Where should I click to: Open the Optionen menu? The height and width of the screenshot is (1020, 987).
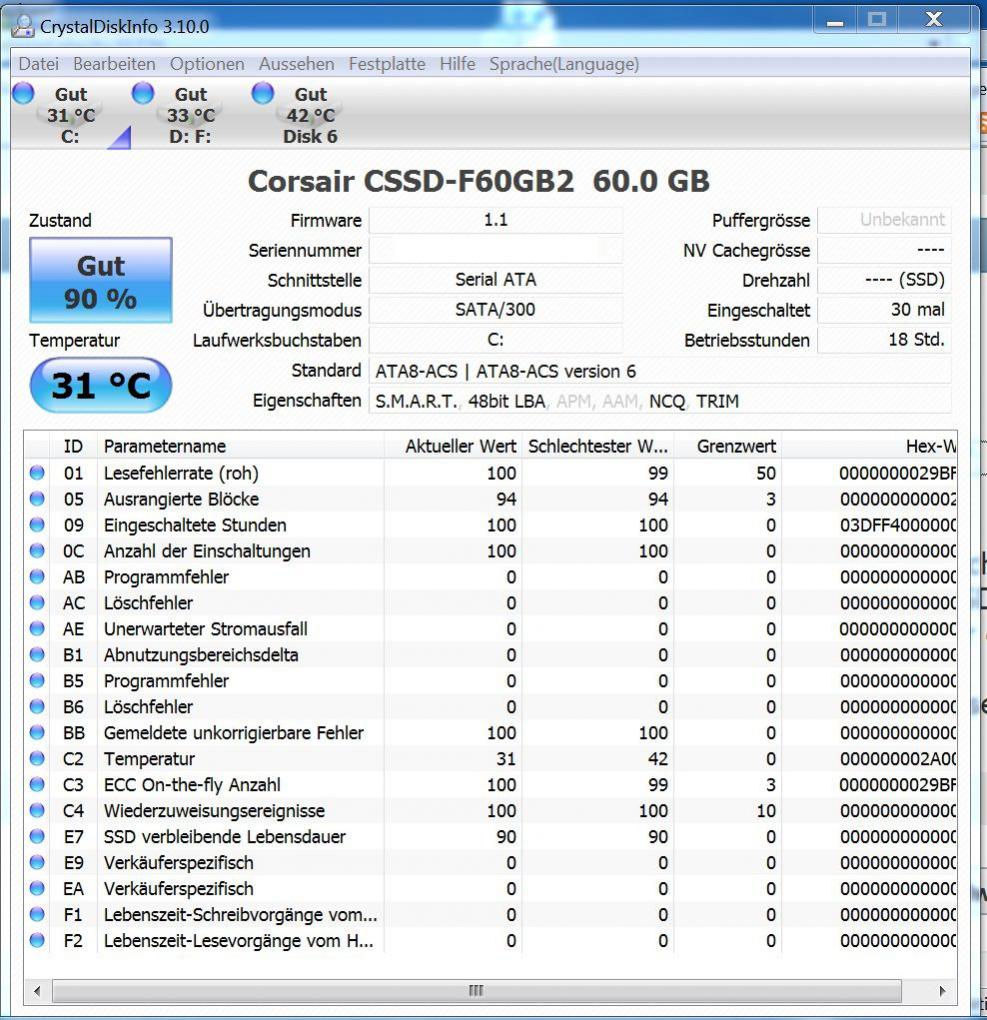(x=207, y=64)
